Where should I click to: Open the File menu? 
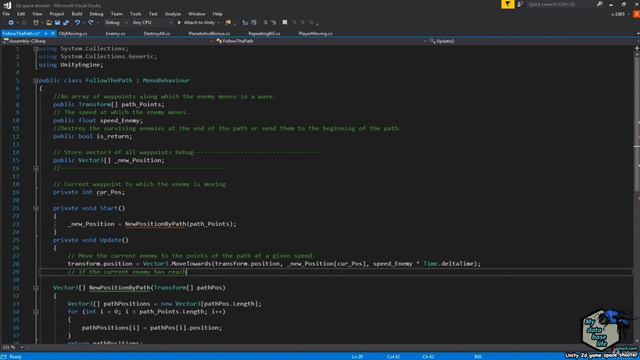(x=6, y=14)
